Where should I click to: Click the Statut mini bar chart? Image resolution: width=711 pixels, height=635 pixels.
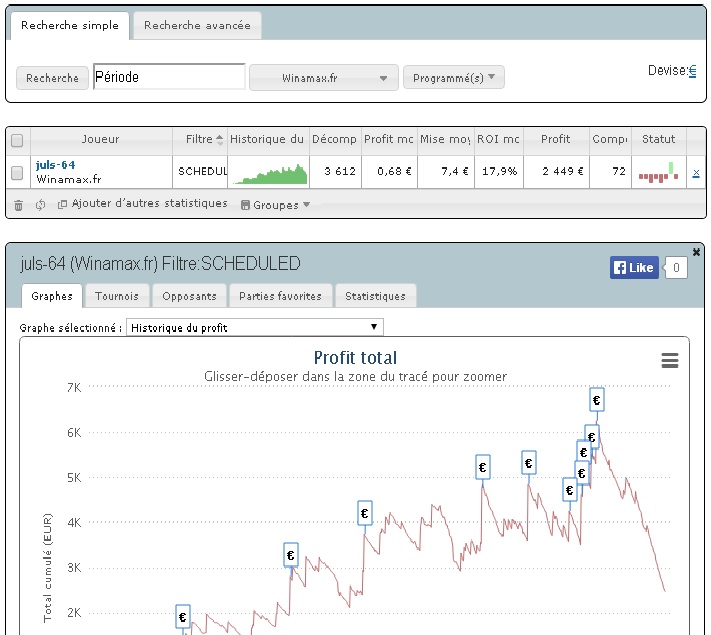(x=659, y=172)
